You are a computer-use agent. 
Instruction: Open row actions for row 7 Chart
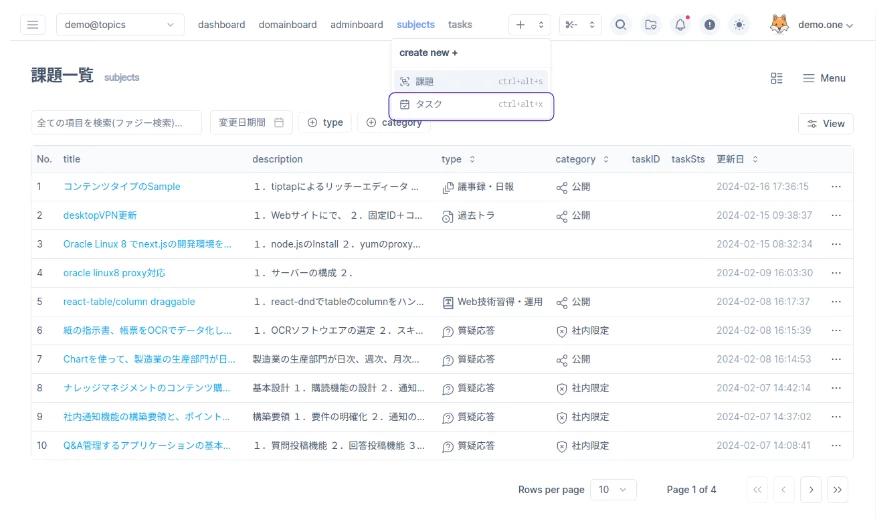(836, 359)
